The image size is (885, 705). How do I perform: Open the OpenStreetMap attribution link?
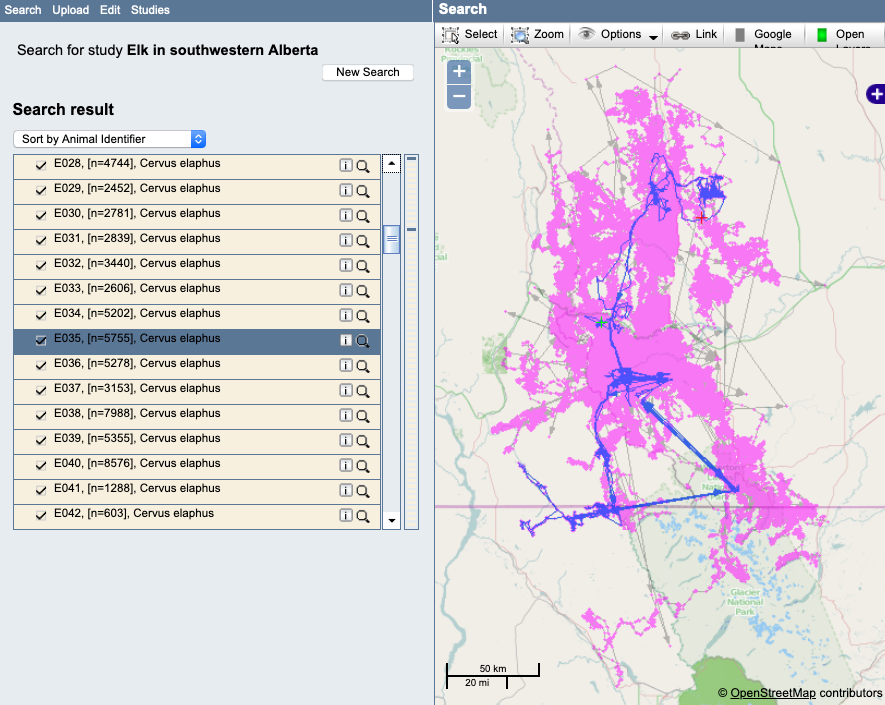[772, 693]
